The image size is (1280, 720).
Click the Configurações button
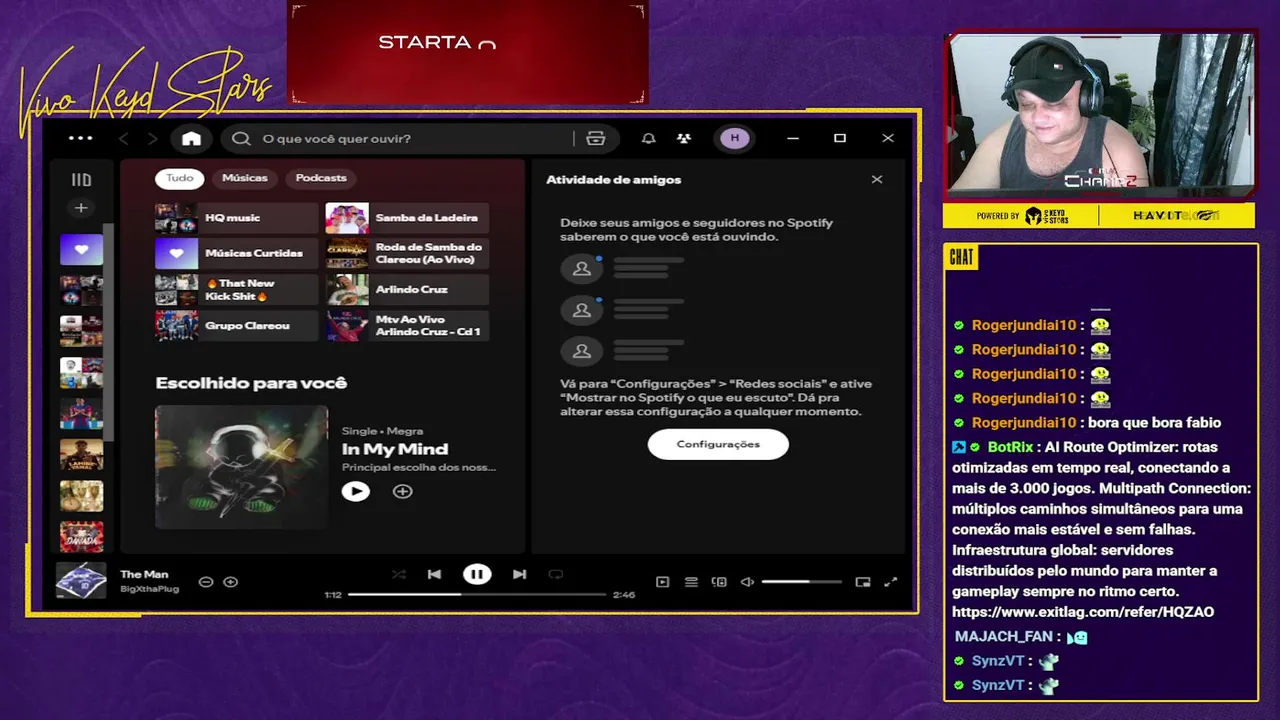pos(718,444)
